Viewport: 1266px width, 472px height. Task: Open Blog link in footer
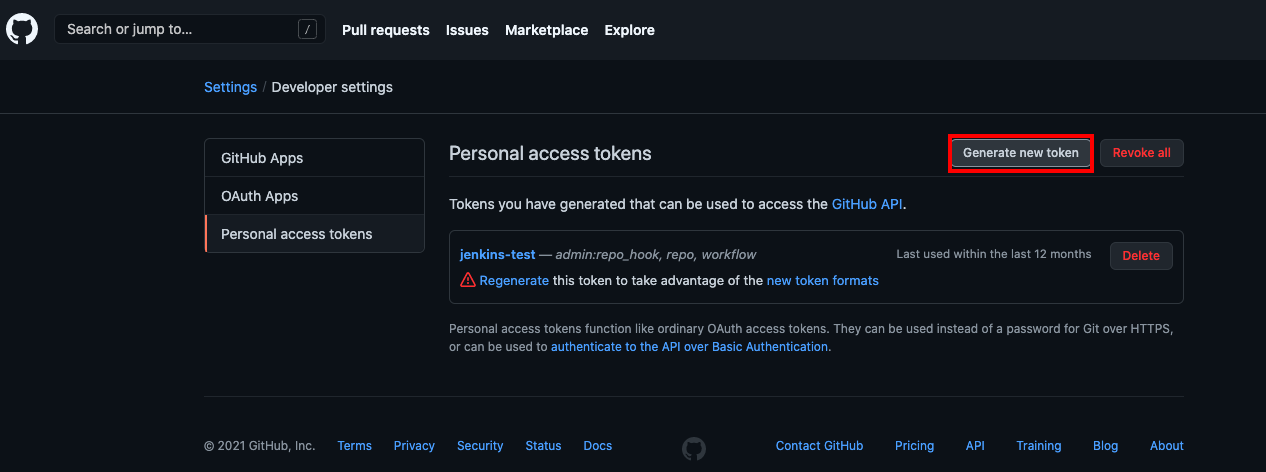(1106, 446)
